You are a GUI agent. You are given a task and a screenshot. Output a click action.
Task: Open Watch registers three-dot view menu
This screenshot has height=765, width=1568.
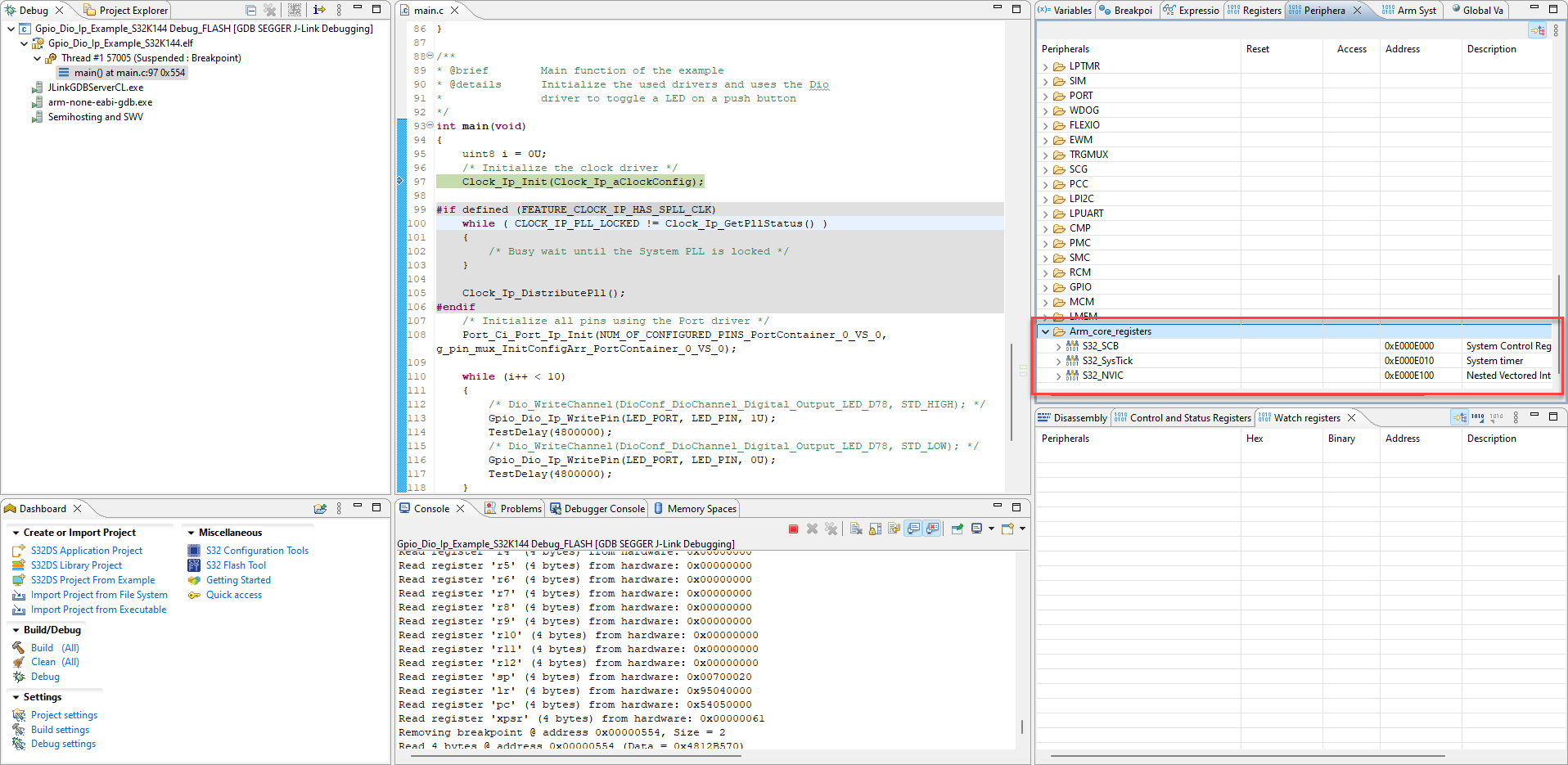[x=1516, y=417]
